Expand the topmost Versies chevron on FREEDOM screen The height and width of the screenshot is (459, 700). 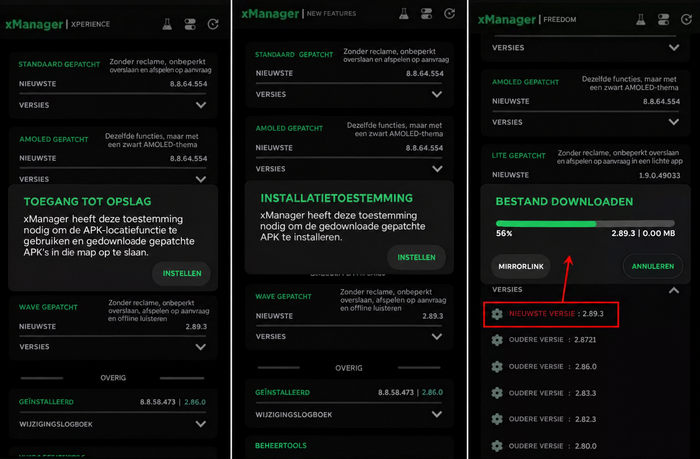pos(674,47)
